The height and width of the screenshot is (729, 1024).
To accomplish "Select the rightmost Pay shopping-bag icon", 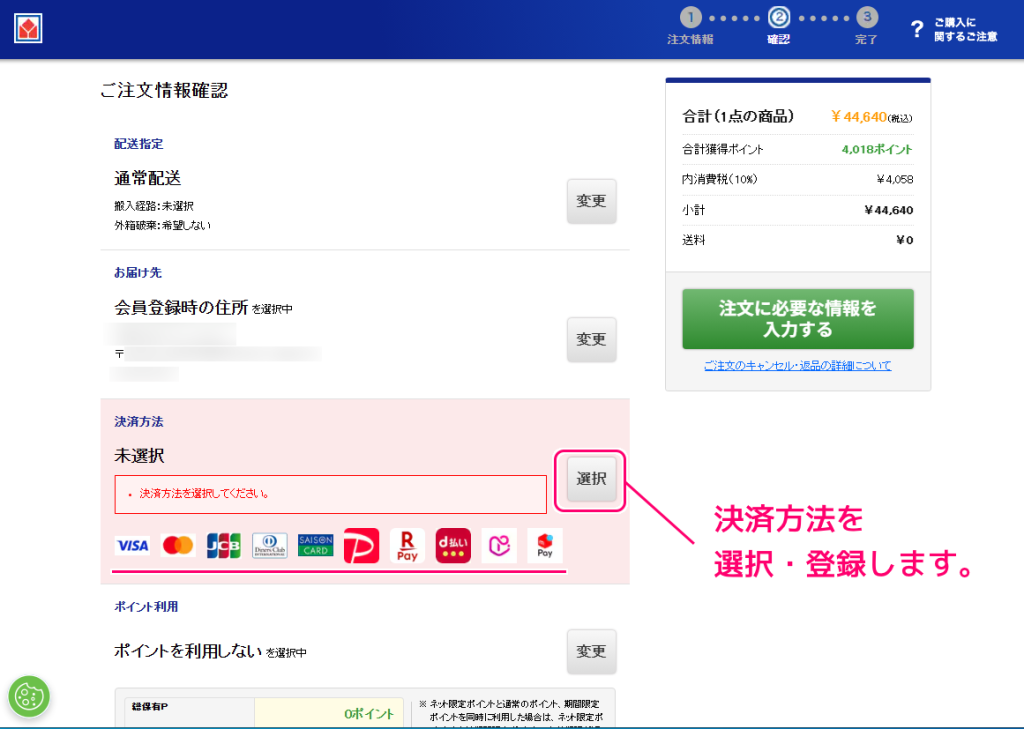I will point(544,544).
